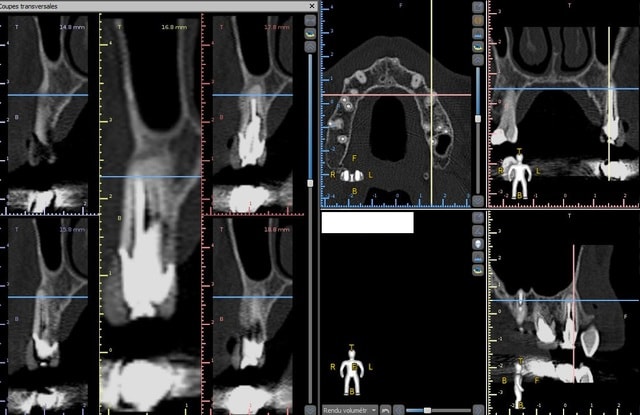Click the white text box in 3D panel
Viewport: 640px width, 415px height.
[x=367, y=222]
